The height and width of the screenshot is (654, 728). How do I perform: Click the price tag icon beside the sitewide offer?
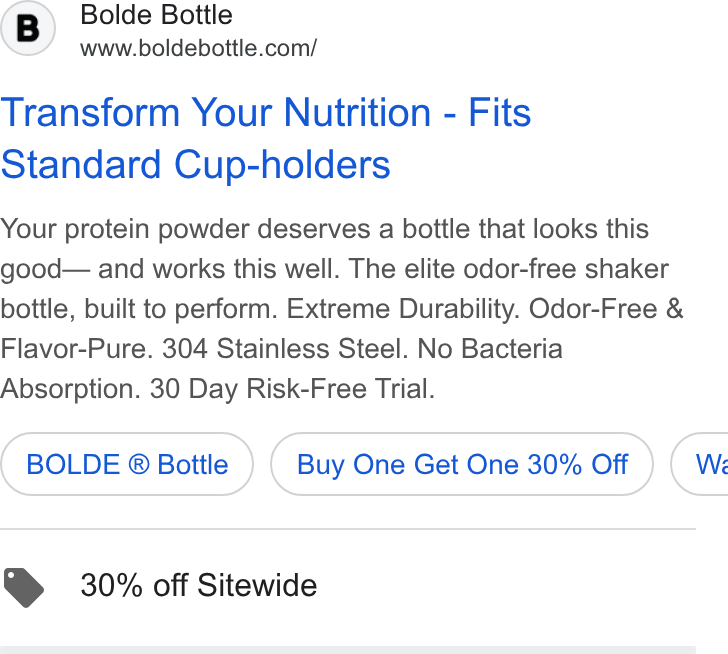coord(24,587)
